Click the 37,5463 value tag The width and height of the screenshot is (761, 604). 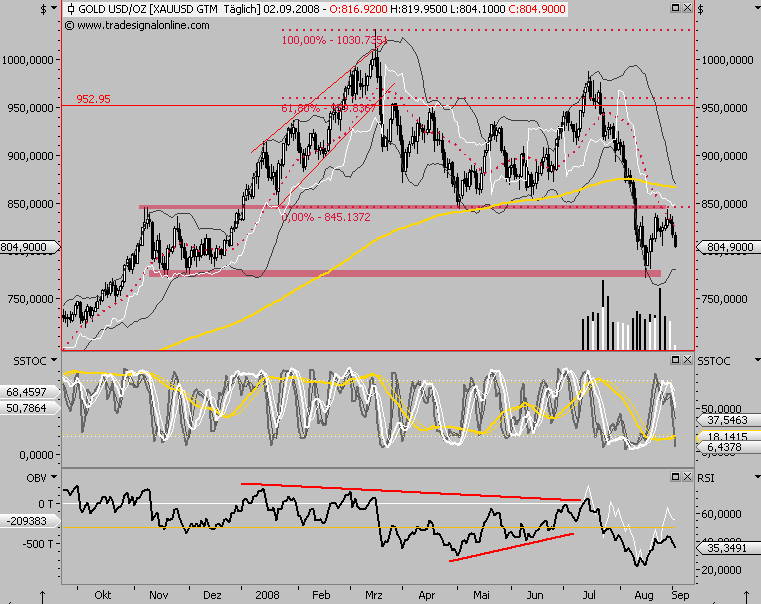[x=728, y=420]
